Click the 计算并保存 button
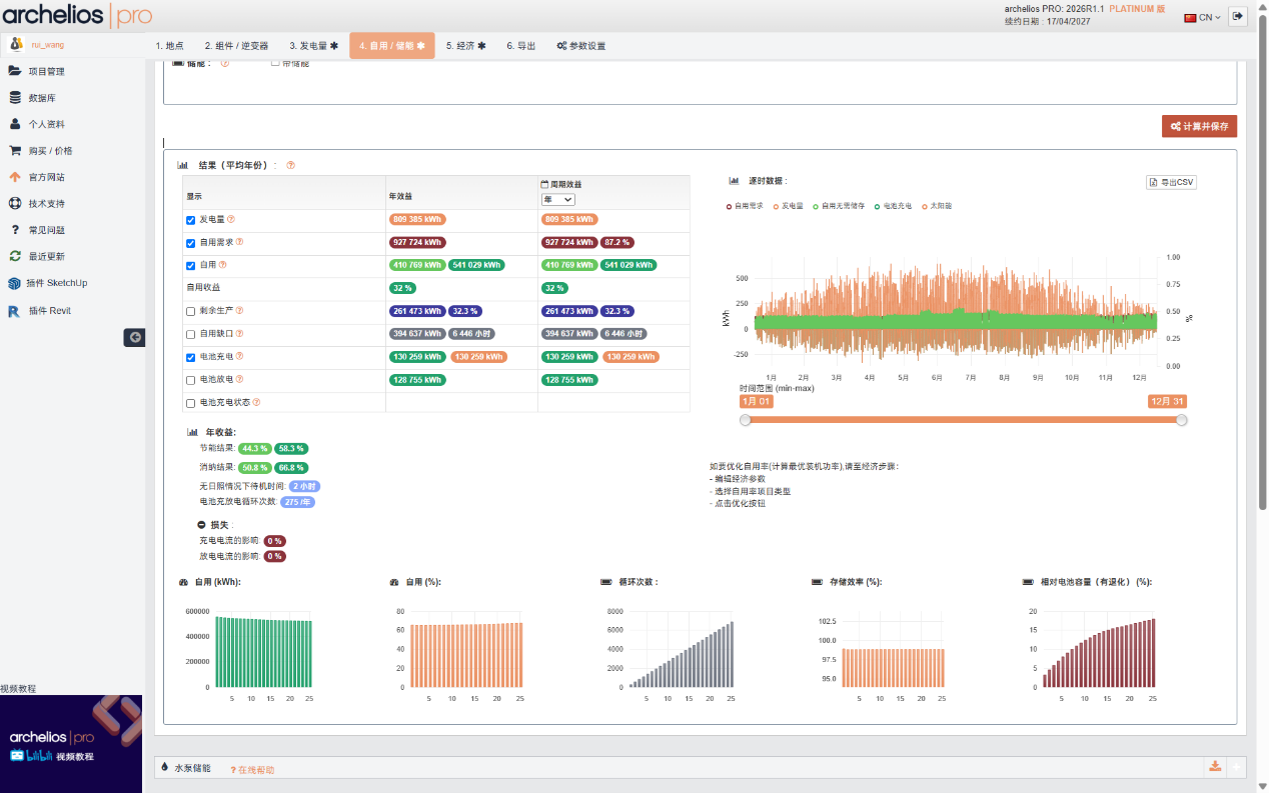The width and height of the screenshot is (1269, 793). pos(1200,126)
